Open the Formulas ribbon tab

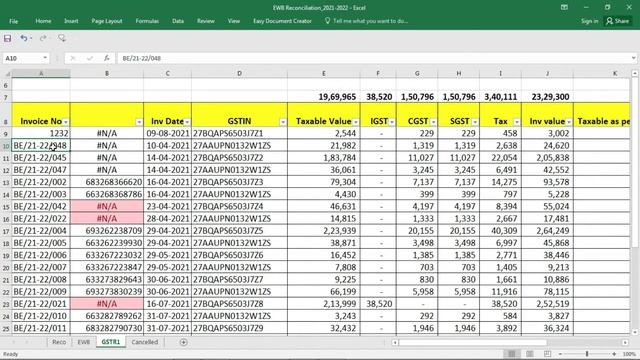point(147,21)
